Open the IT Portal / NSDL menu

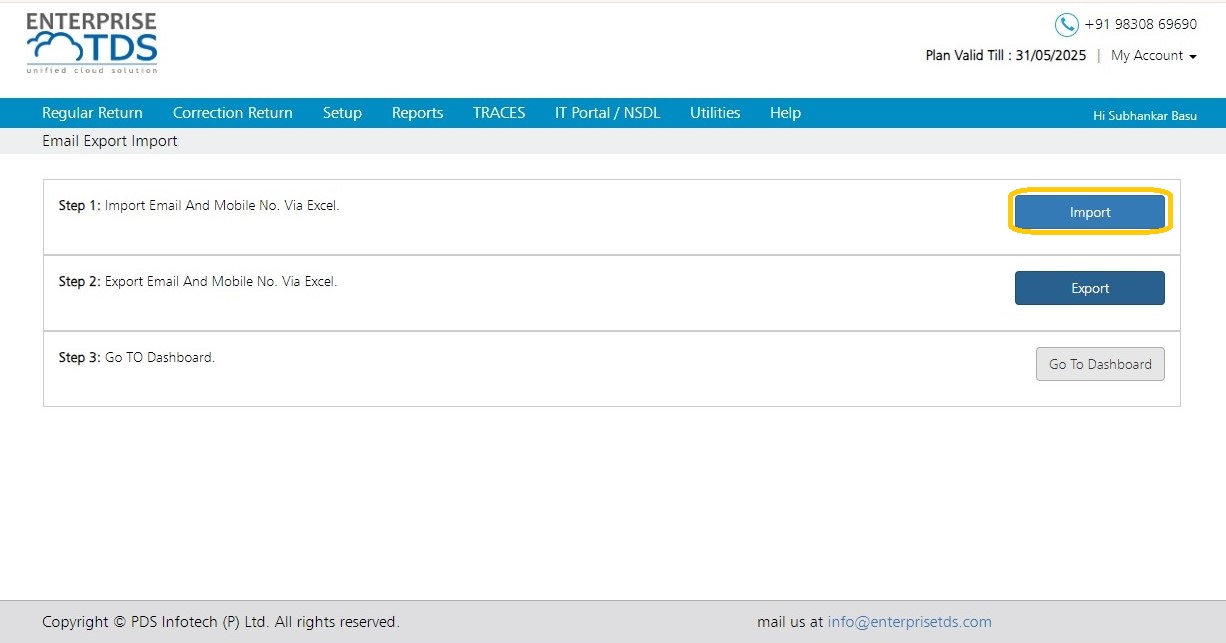[608, 113]
